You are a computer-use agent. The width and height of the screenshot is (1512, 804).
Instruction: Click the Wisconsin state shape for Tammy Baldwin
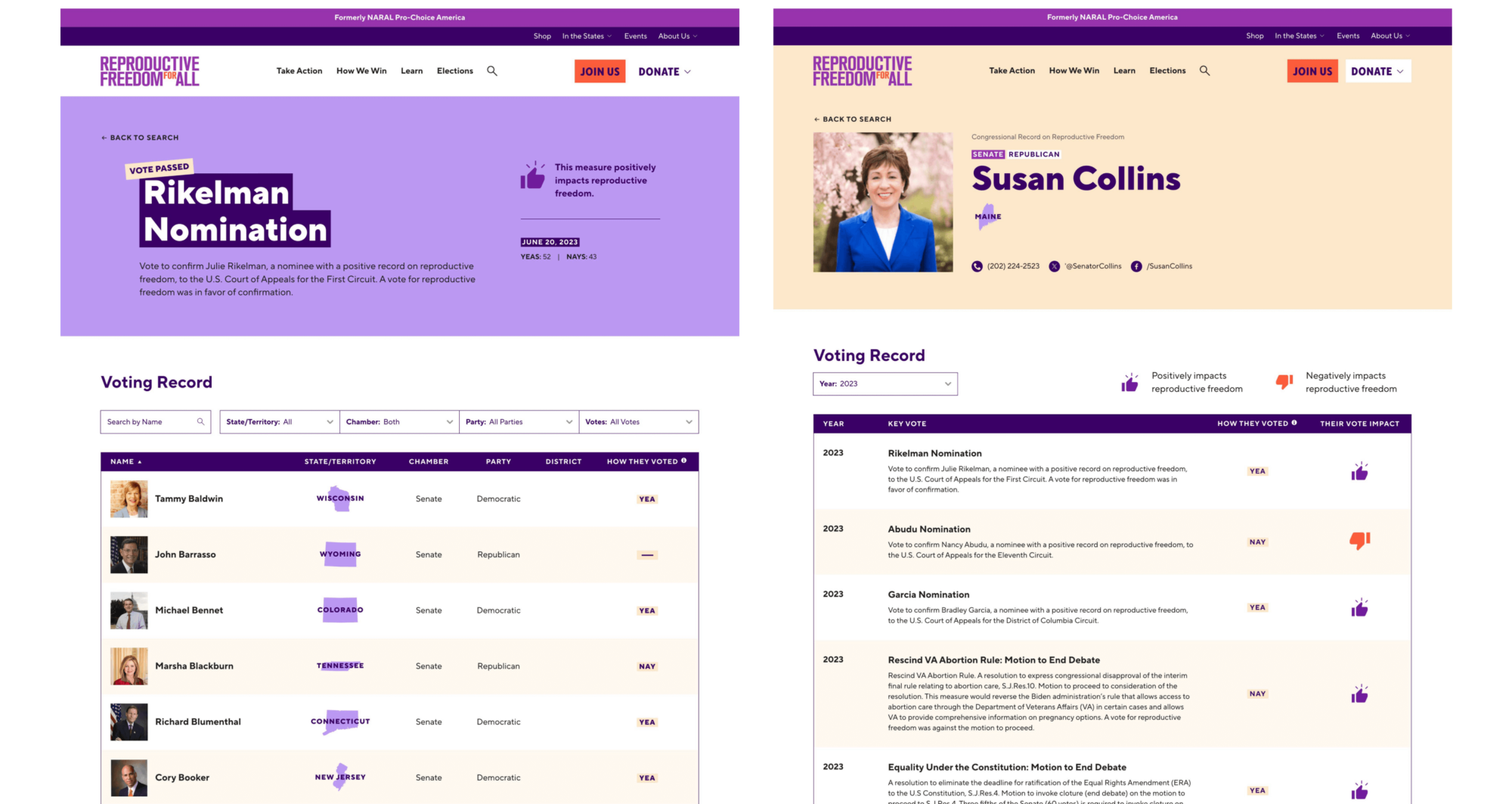coord(340,498)
